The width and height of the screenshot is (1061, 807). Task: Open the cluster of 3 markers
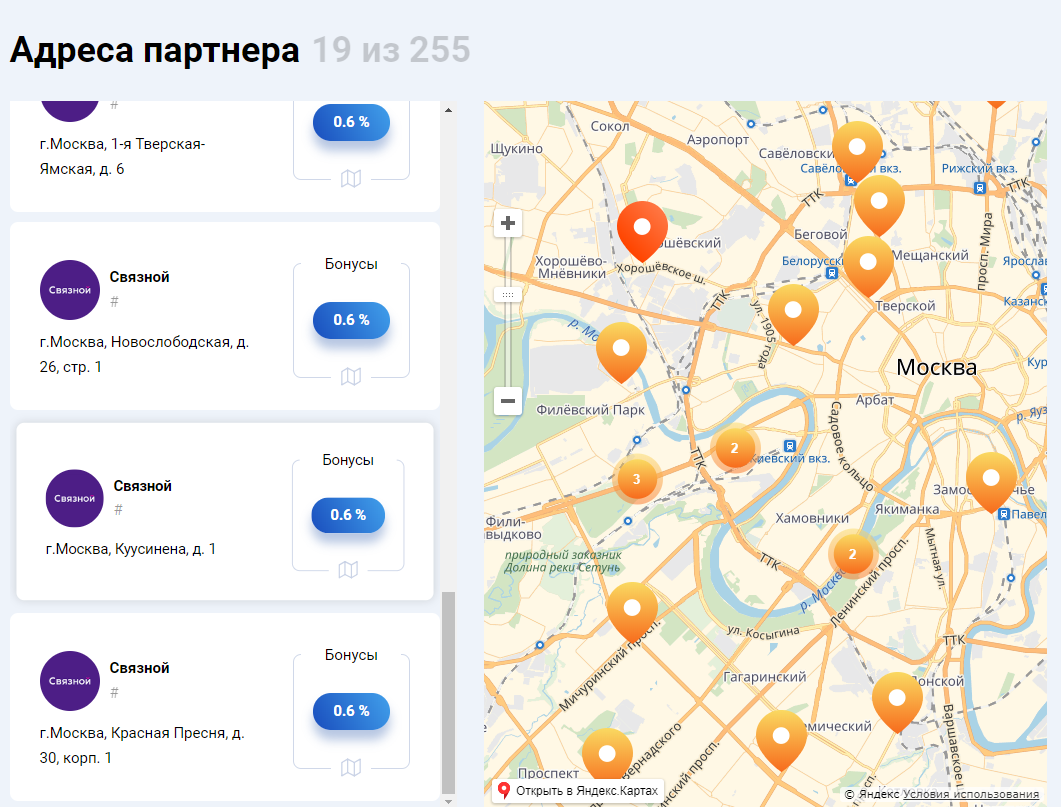coord(636,479)
